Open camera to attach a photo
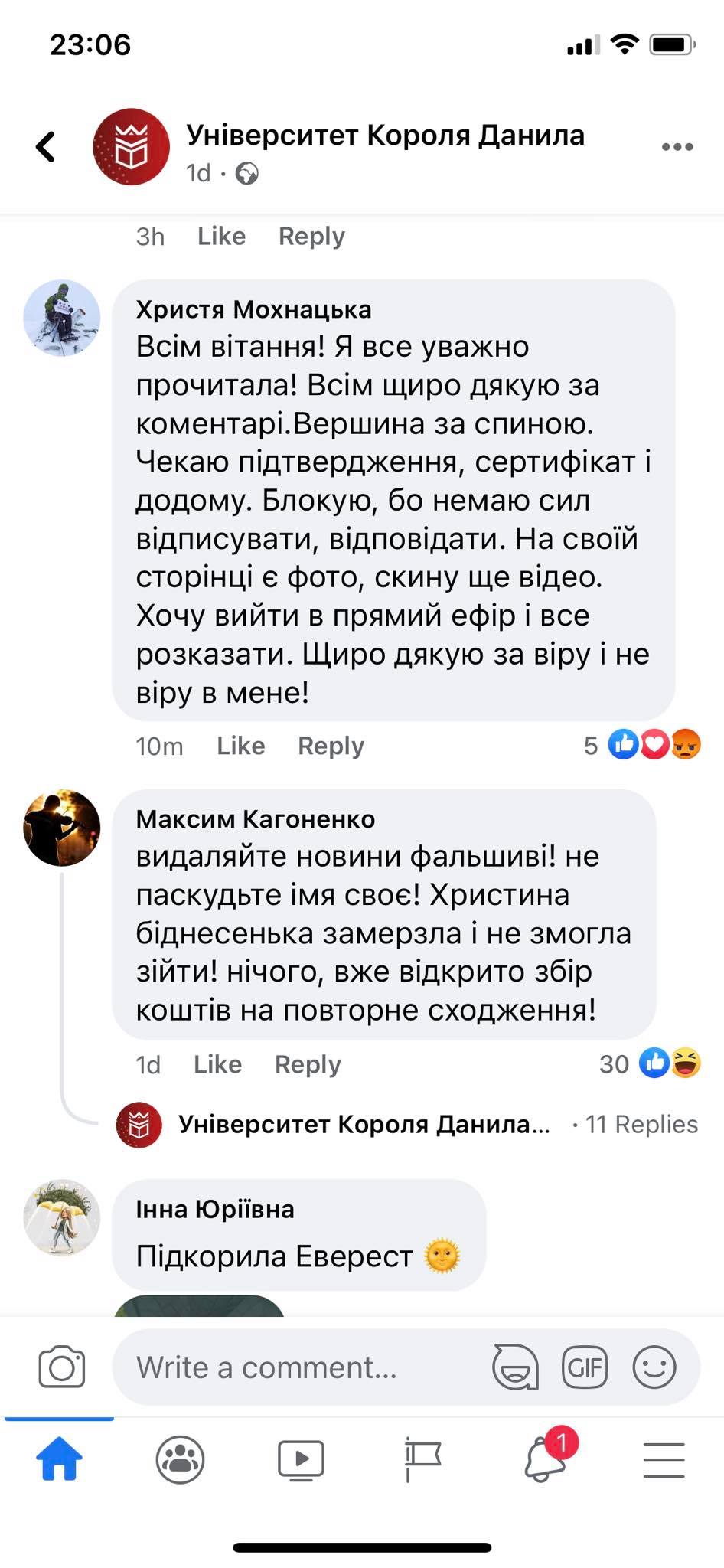 pos(61,1367)
